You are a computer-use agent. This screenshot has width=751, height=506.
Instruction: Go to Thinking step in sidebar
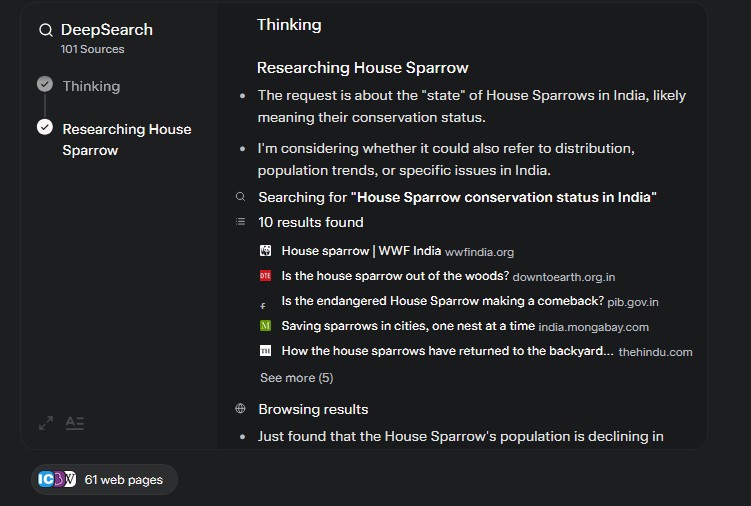91,86
